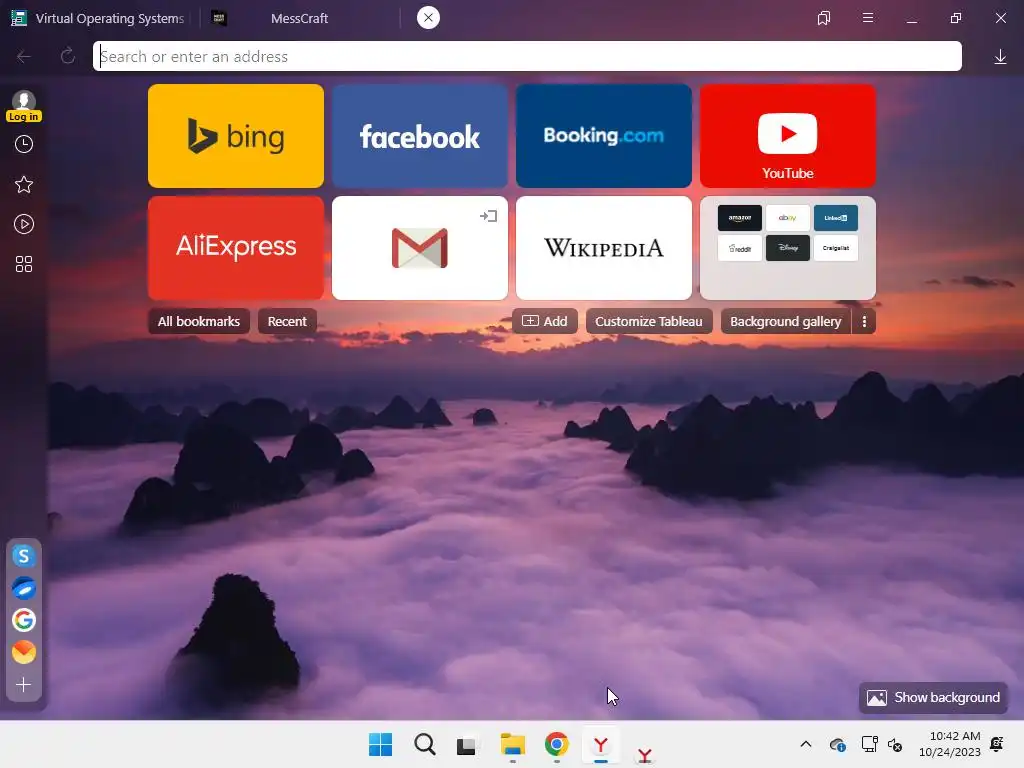Click the Gmail tile's login arrow icon
Viewport: 1024px width, 768px height.
(x=488, y=216)
